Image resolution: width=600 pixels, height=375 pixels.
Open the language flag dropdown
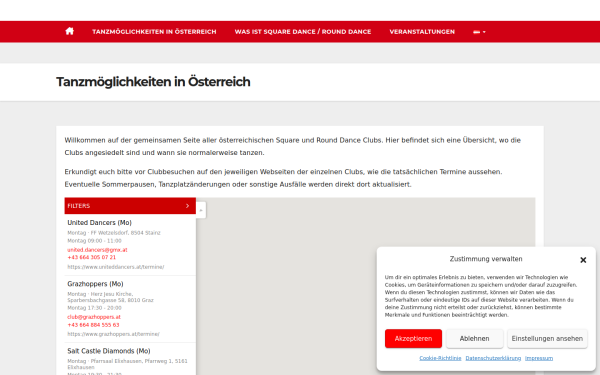(479, 32)
